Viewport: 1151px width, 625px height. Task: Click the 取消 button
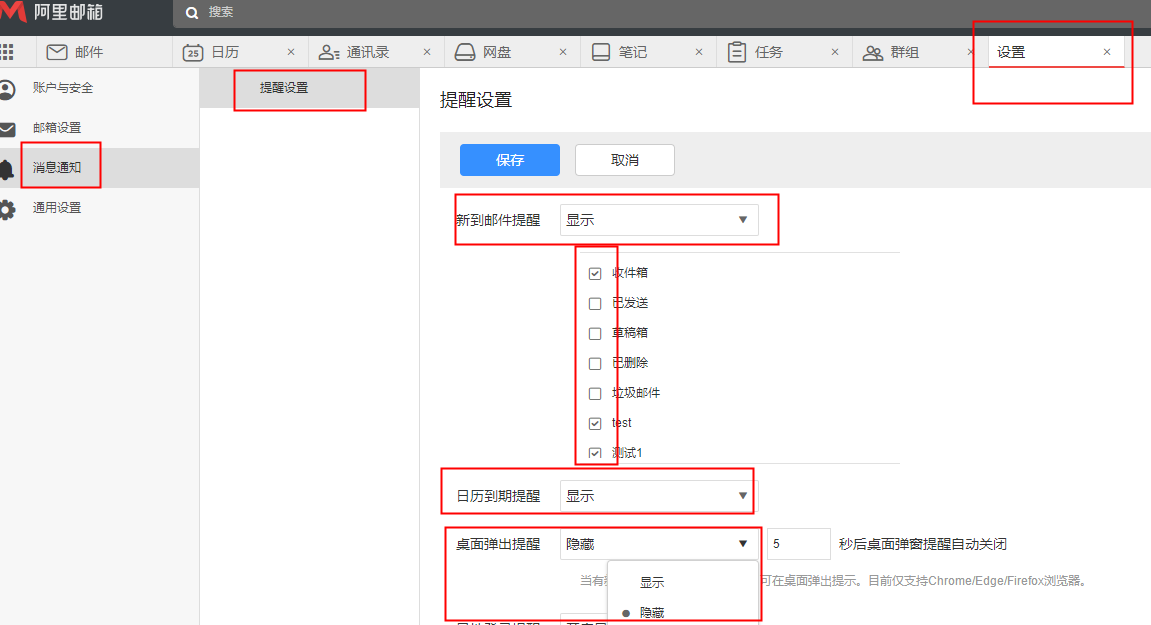[x=624, y=160]
